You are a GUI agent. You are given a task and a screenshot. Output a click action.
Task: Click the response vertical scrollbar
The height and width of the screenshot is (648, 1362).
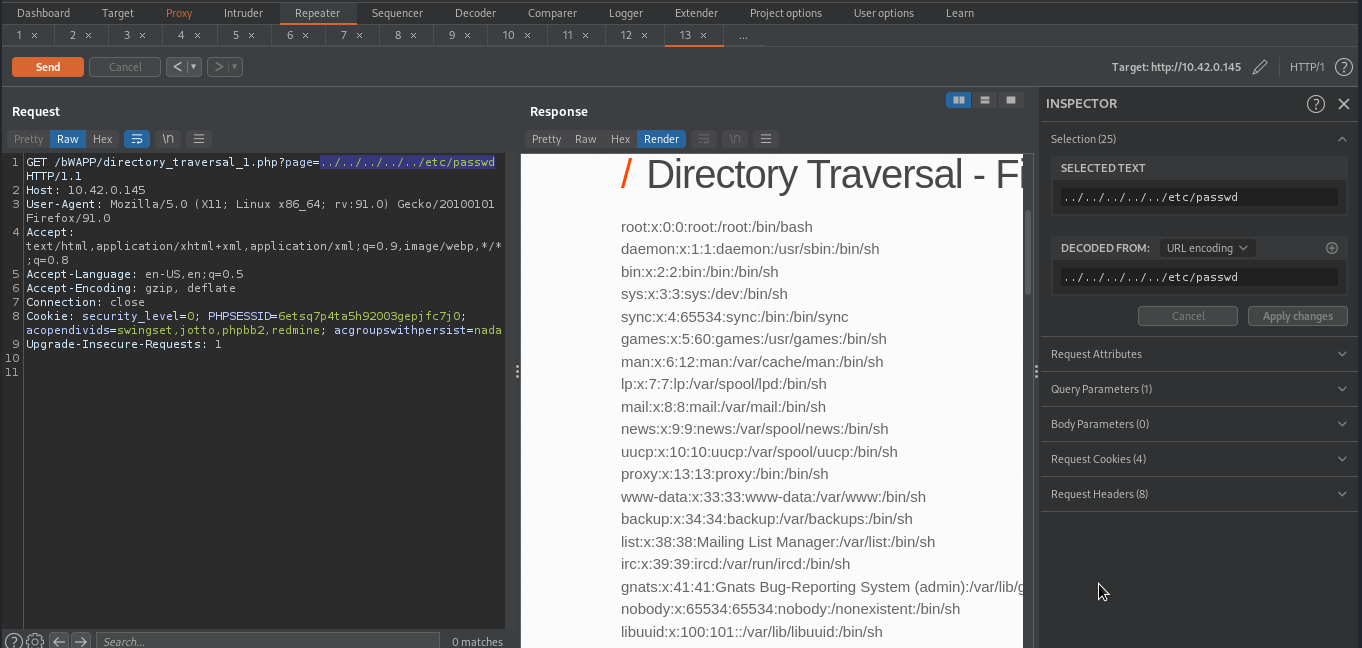(x=1027, y=252)
